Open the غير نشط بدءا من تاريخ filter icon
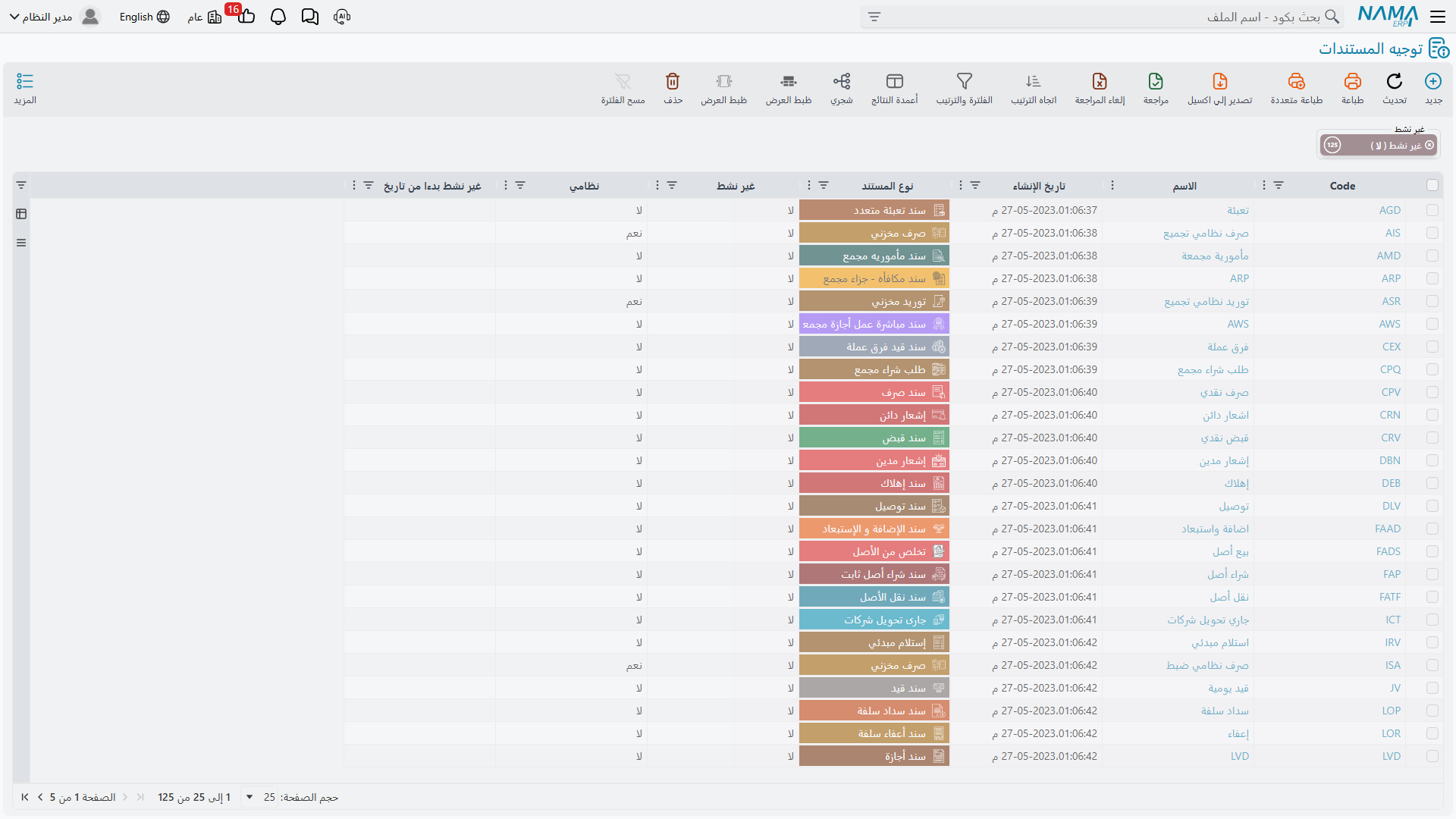This screenshot has height=819, width=1456. point(369,186)
